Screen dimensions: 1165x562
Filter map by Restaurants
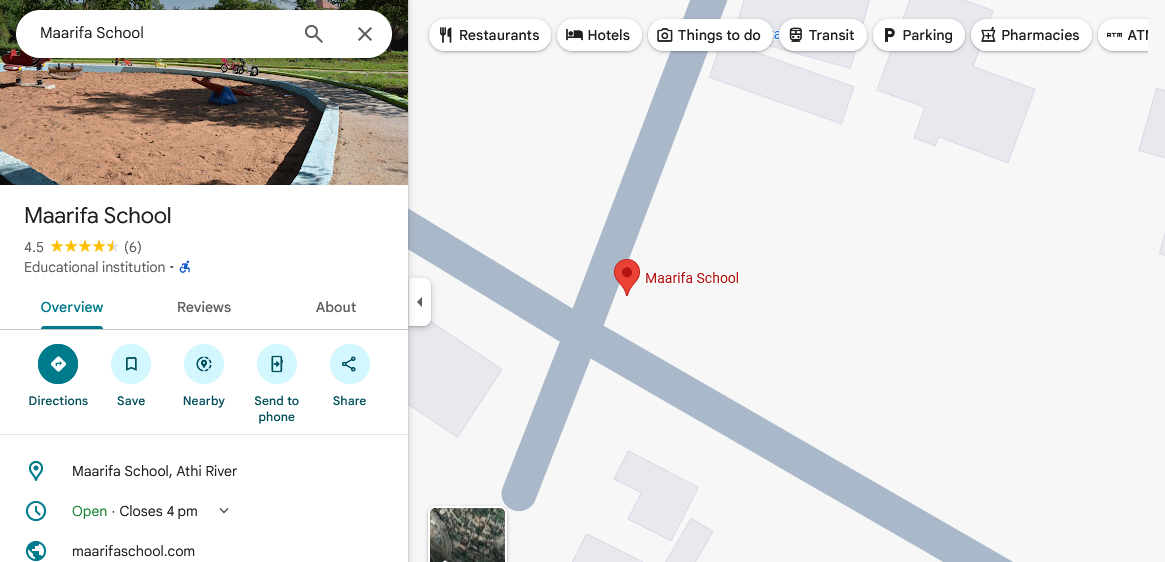point(489,35)
